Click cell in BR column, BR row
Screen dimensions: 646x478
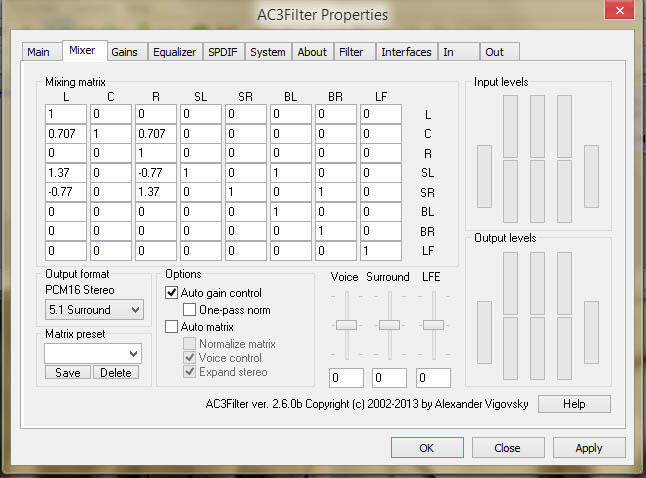click(x=336, y=231)
